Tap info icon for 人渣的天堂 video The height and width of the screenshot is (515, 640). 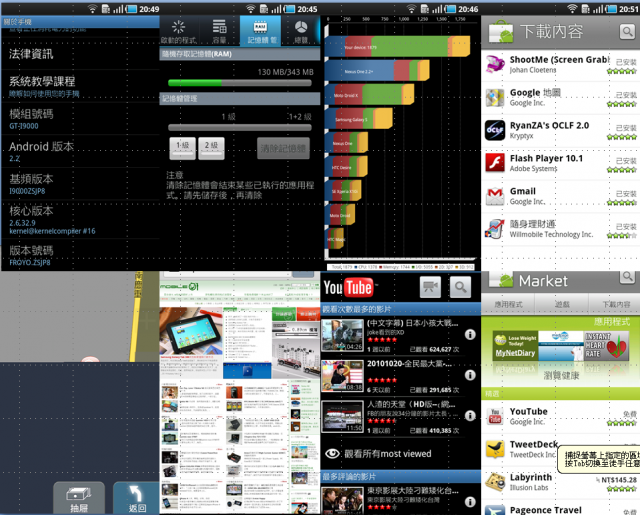tap(470, 415)
